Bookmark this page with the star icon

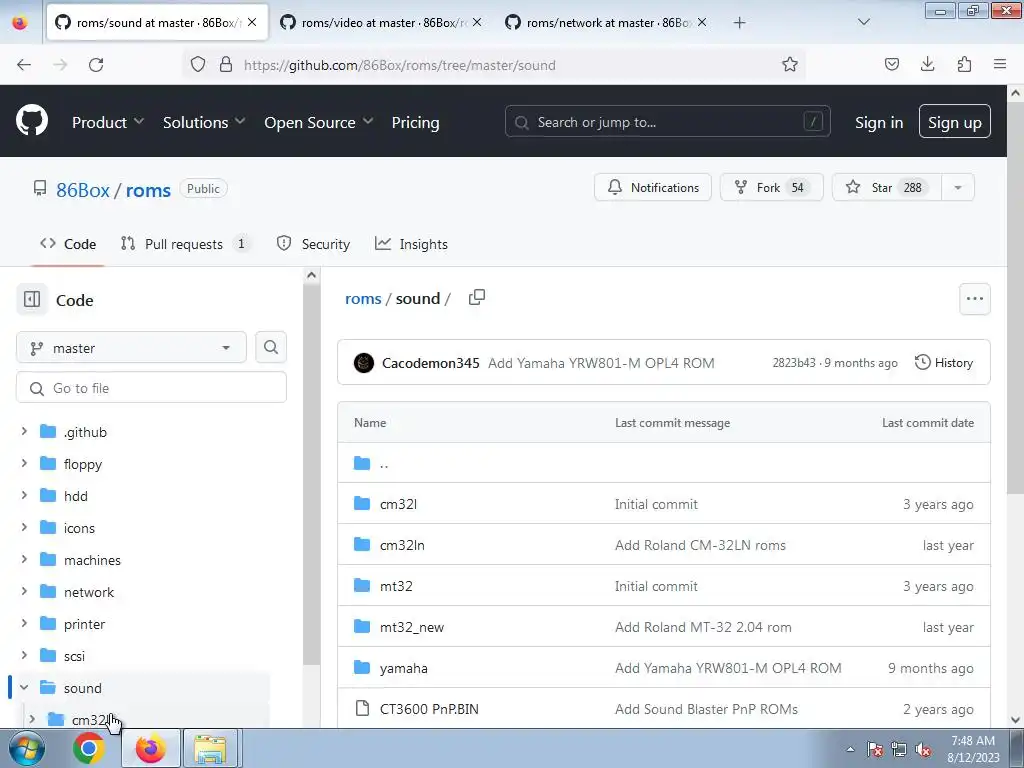coord(790,65)
